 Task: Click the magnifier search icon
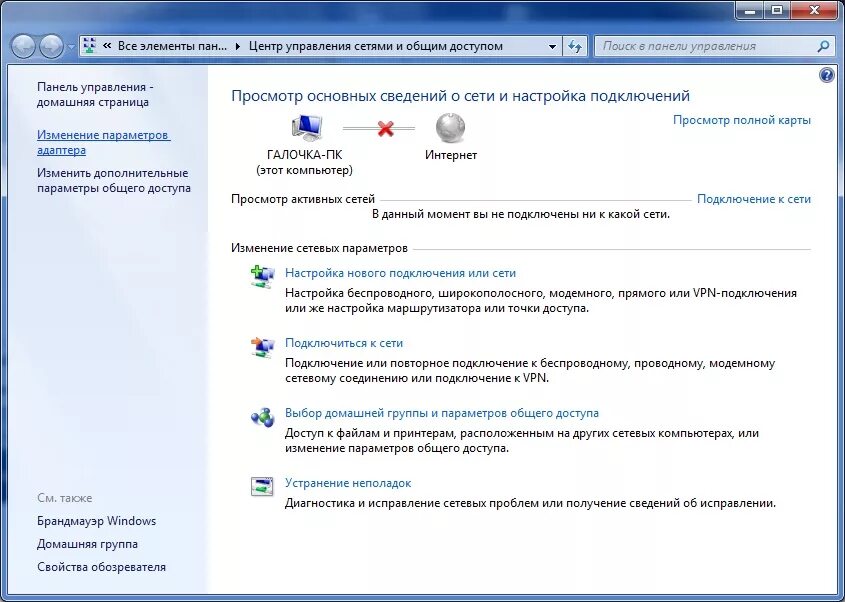pos(823,46)
